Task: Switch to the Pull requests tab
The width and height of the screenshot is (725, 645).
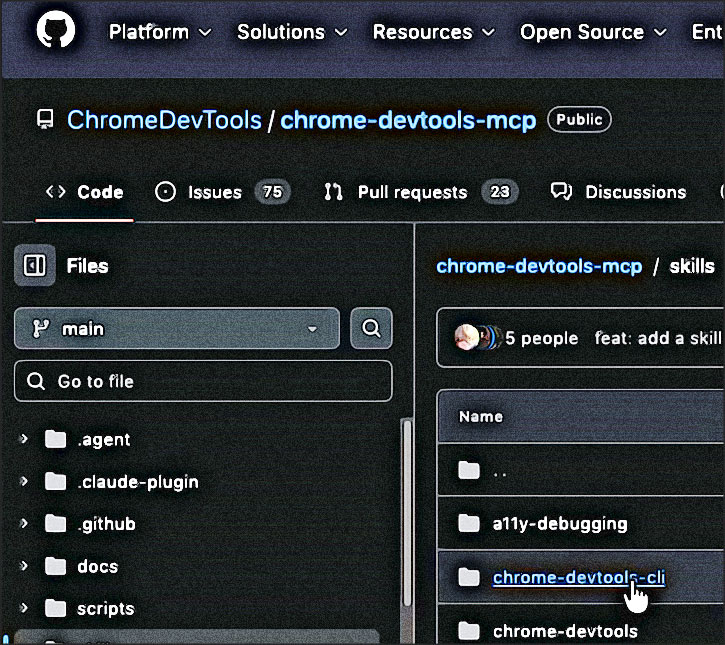Action: click(421, 192)
